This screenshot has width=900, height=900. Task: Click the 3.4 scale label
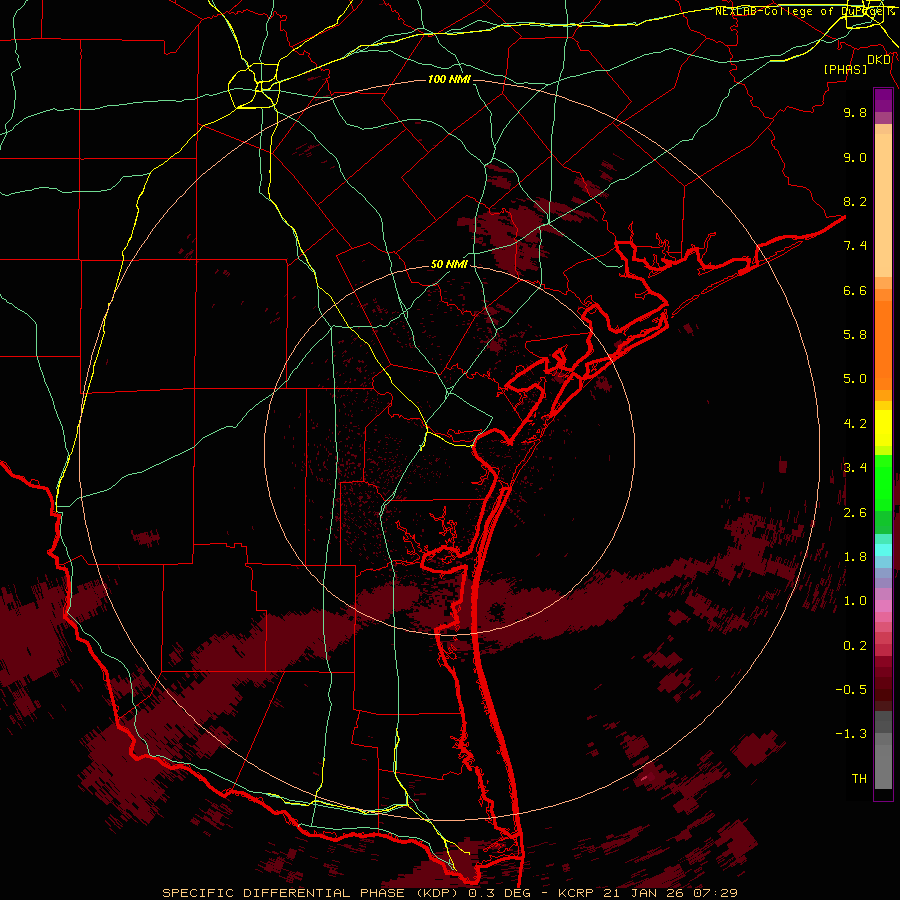point(855,468)
